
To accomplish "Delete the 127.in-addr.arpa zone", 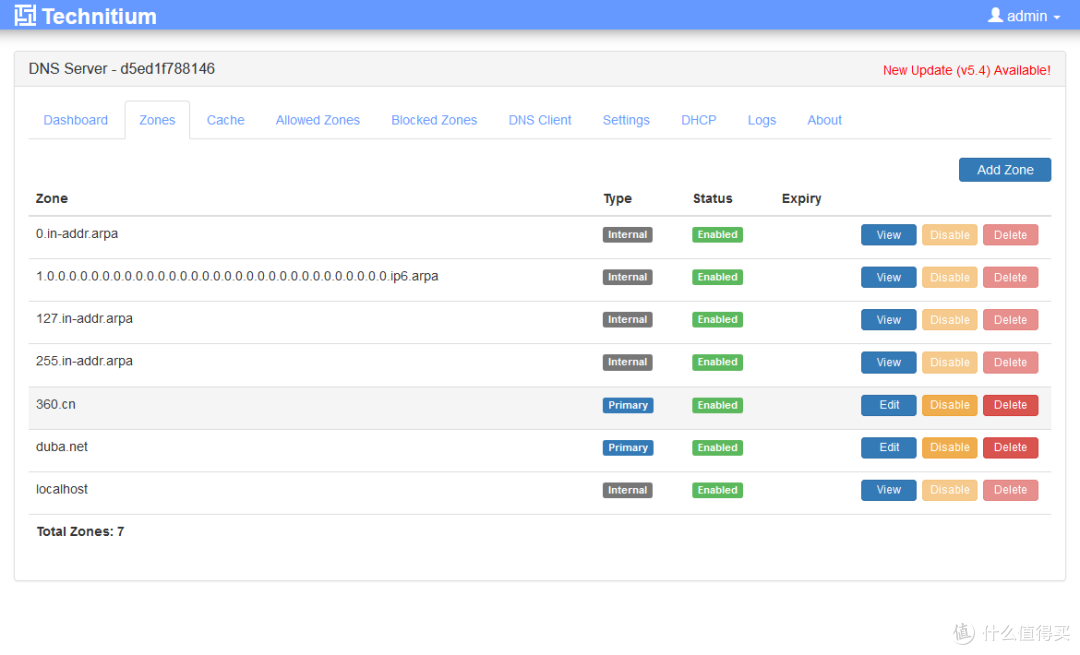I will point(1010,320).
